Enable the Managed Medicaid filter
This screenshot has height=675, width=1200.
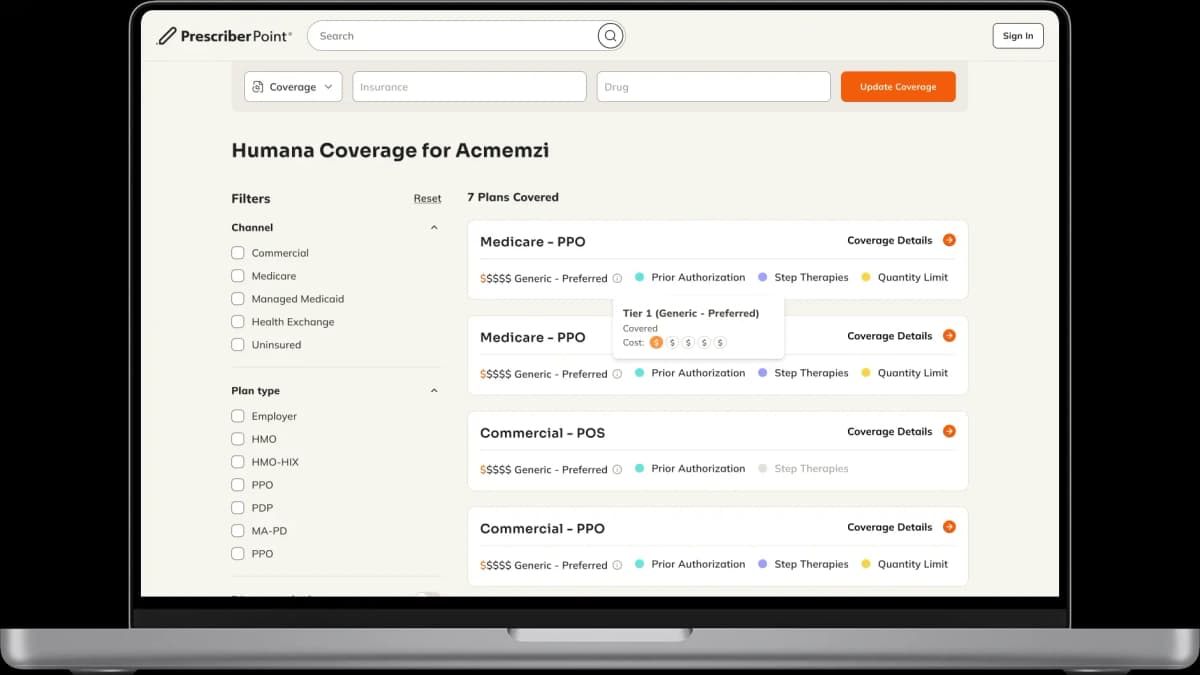(x=237, y=298)
